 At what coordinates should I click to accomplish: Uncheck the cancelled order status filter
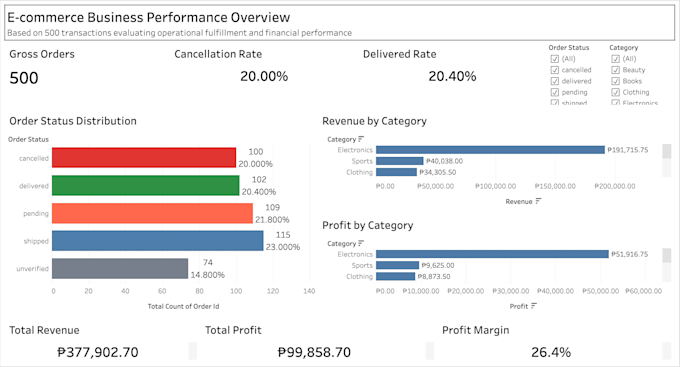pos(555,70)
